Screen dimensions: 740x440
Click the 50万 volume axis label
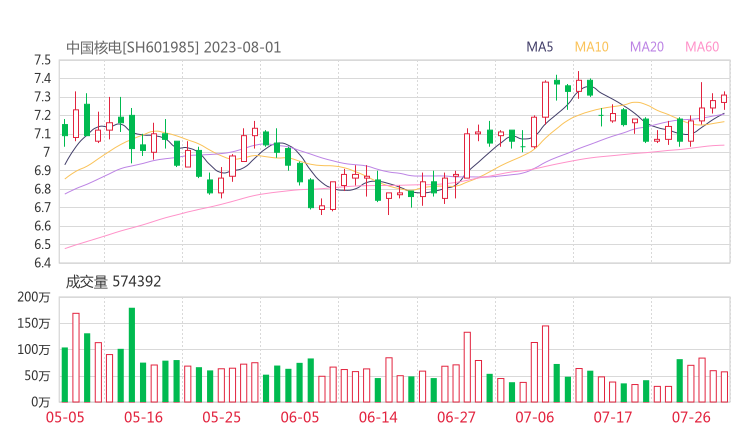point(37,376)
